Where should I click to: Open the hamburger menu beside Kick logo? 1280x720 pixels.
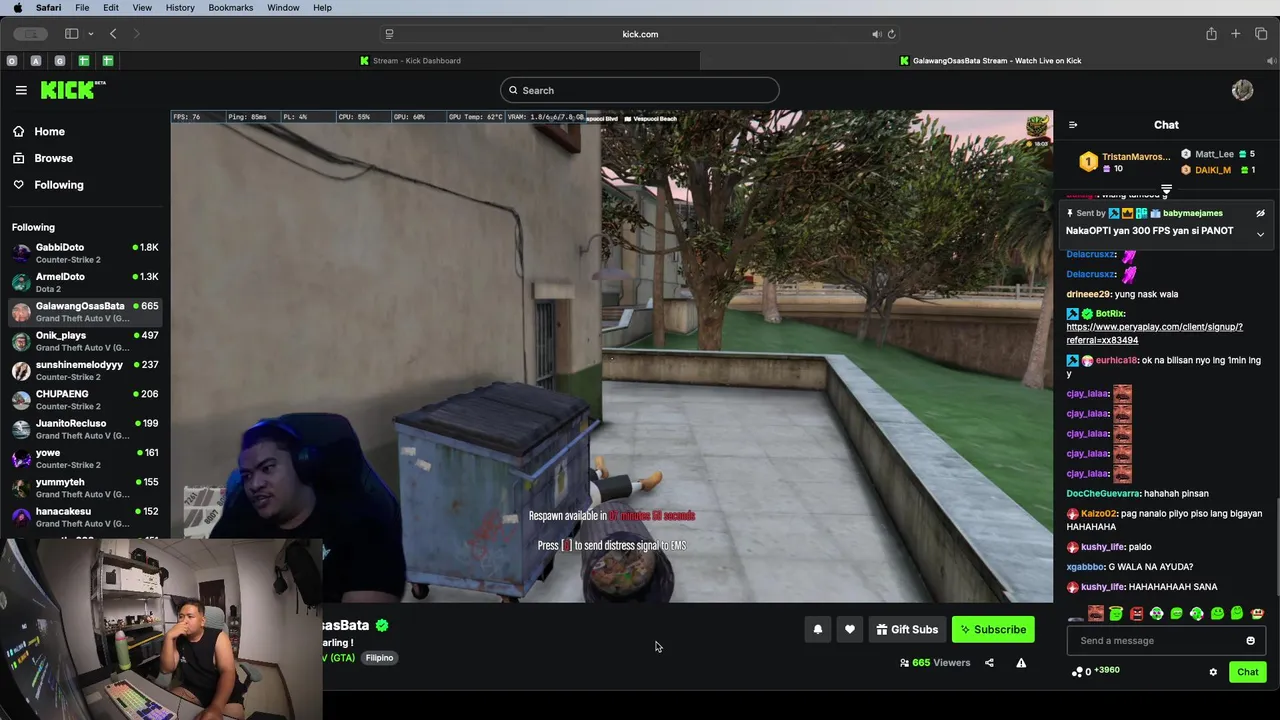tap(21, 90)
